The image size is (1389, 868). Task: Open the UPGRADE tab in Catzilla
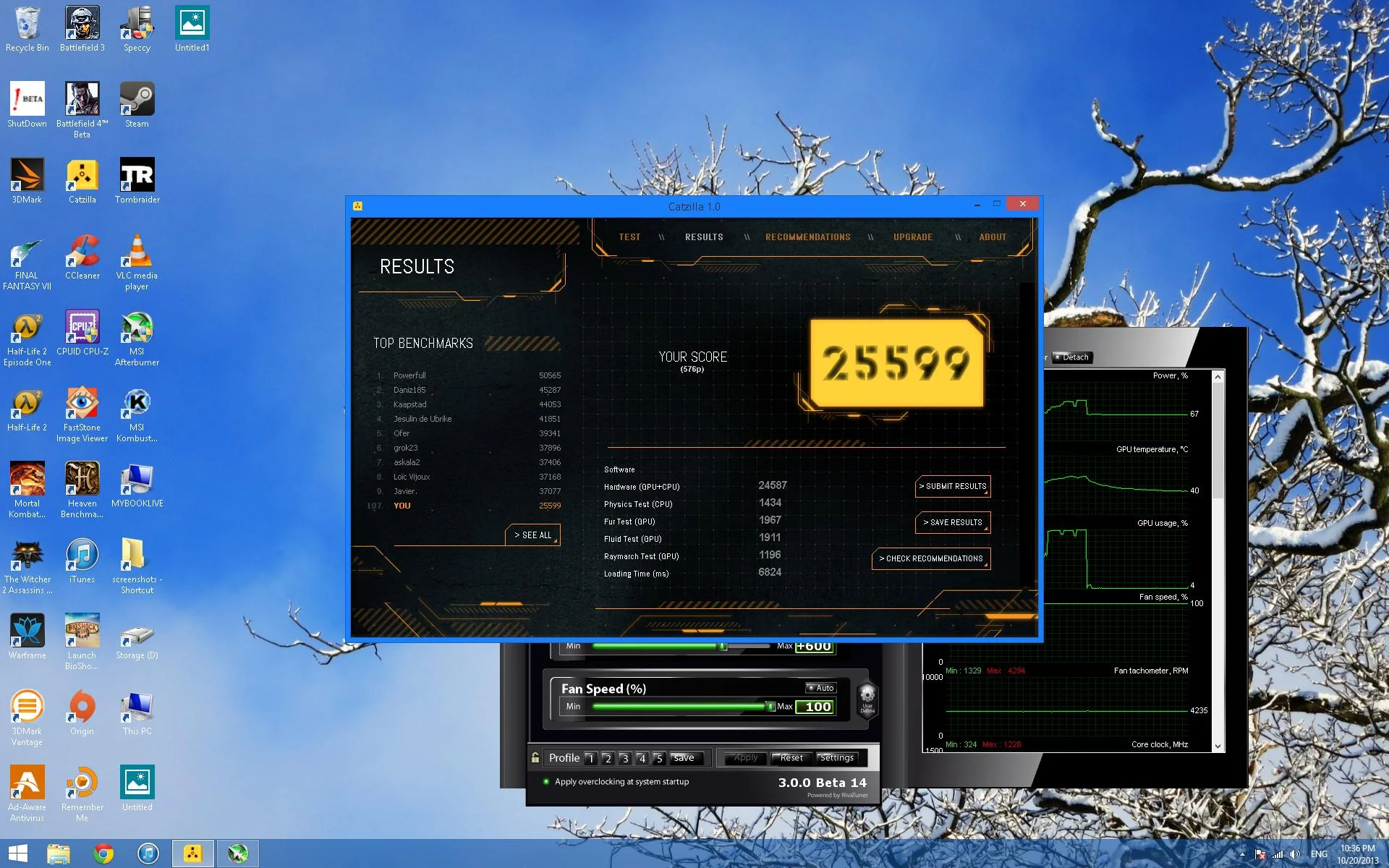click(x=913, y=237)
